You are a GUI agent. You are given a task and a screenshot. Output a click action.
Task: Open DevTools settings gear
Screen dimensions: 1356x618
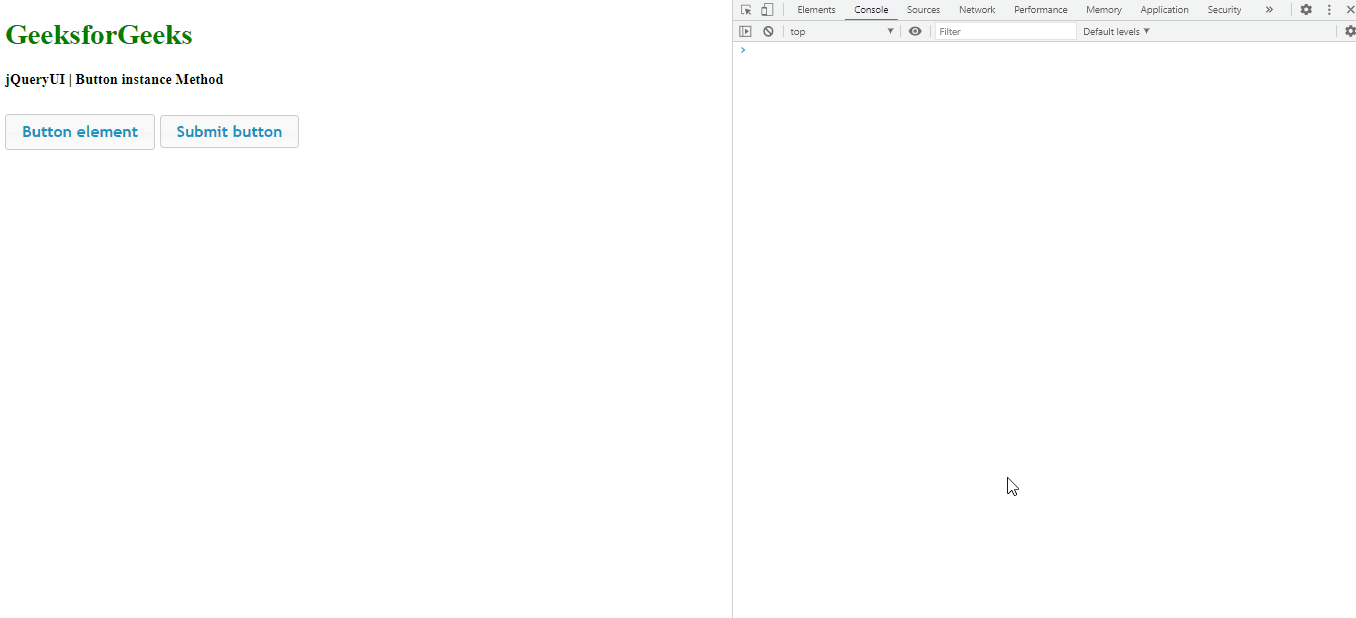tap(1307, 9)
